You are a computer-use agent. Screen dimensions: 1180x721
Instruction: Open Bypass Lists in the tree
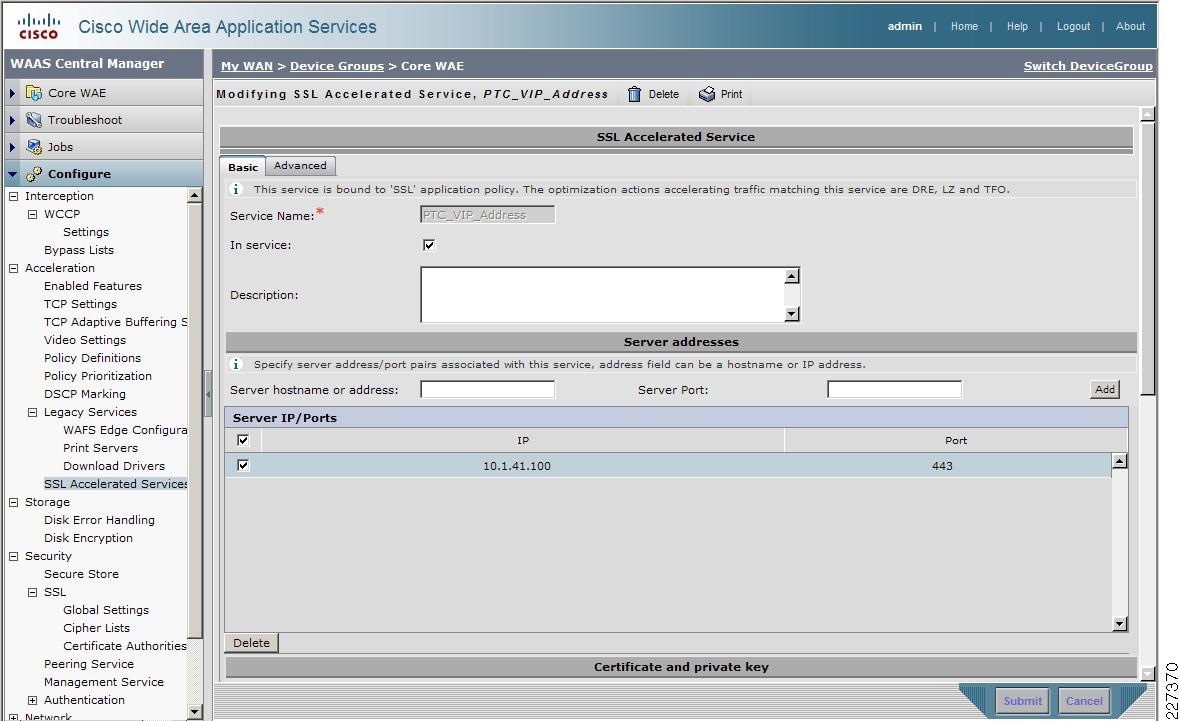click(x=79, y=250)
